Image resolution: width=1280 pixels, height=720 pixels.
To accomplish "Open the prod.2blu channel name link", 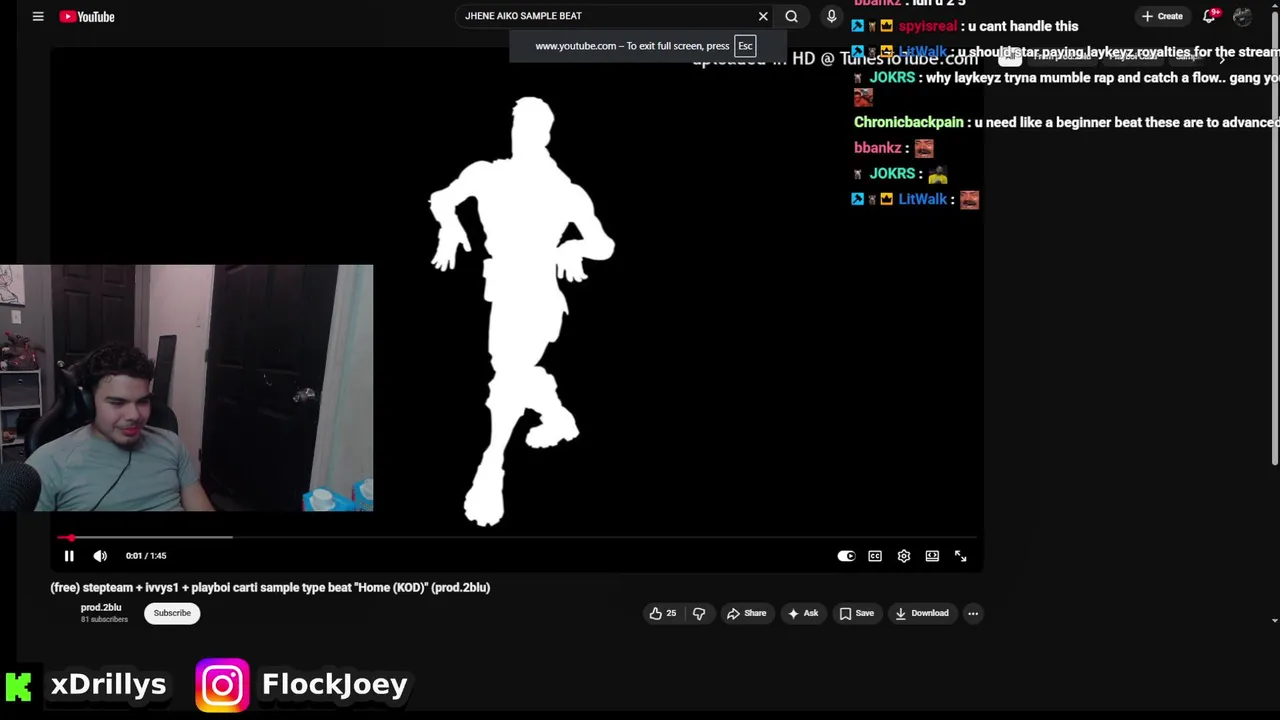I will (101, 608).
